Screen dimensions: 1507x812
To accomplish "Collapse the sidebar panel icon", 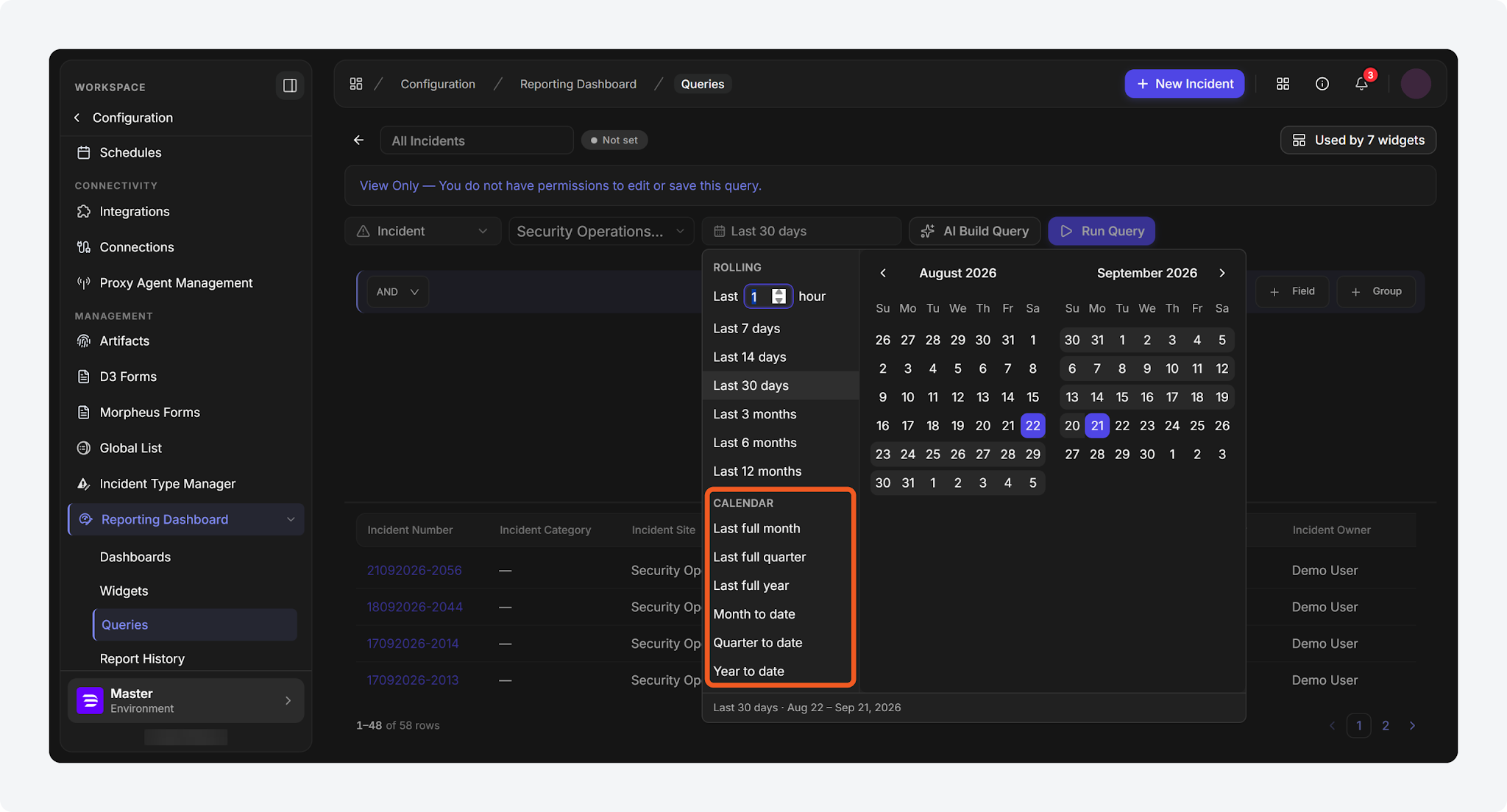I will coord(290,85).
